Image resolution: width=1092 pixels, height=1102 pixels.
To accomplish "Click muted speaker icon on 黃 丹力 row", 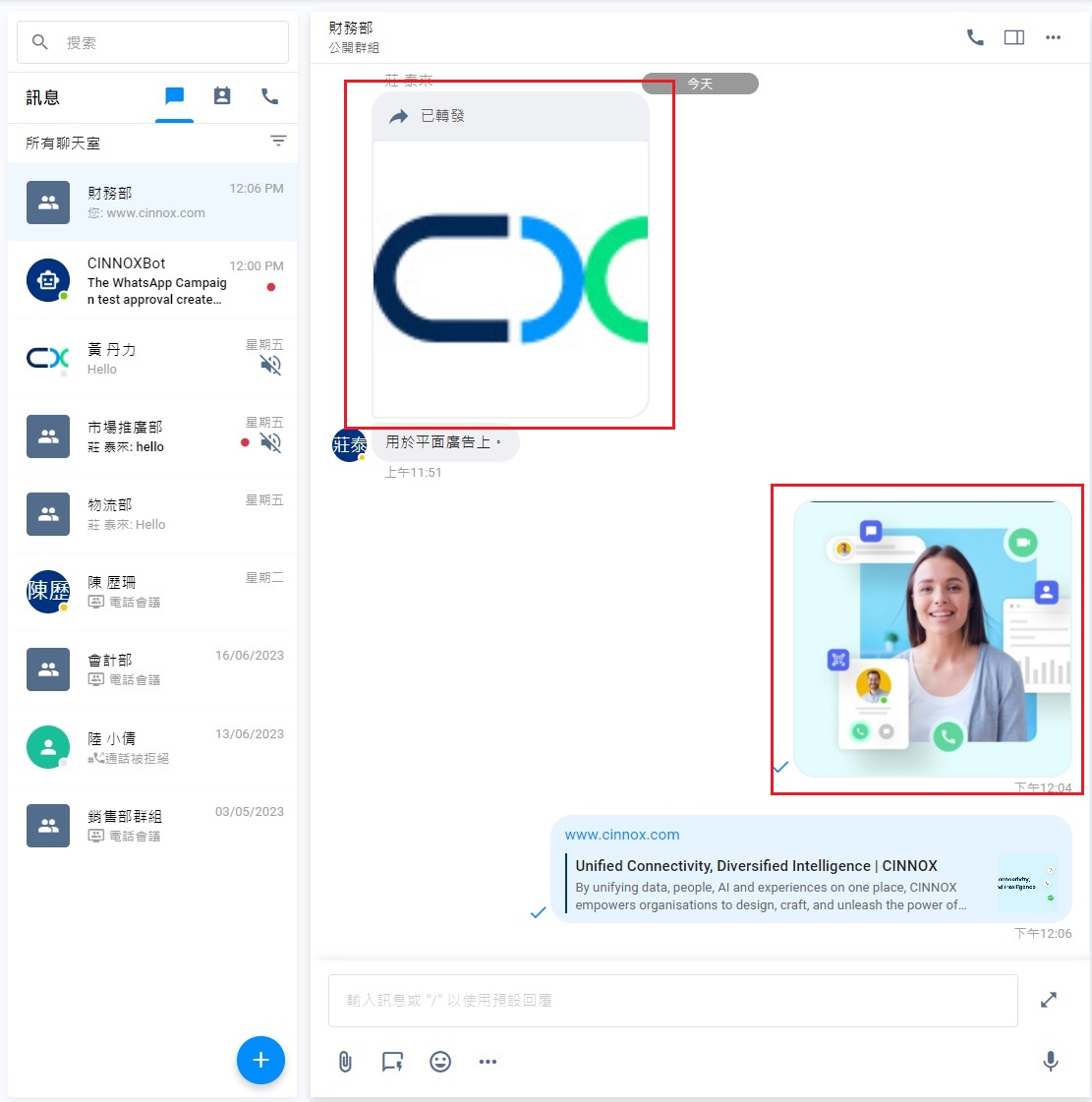I will click(270, 366).
